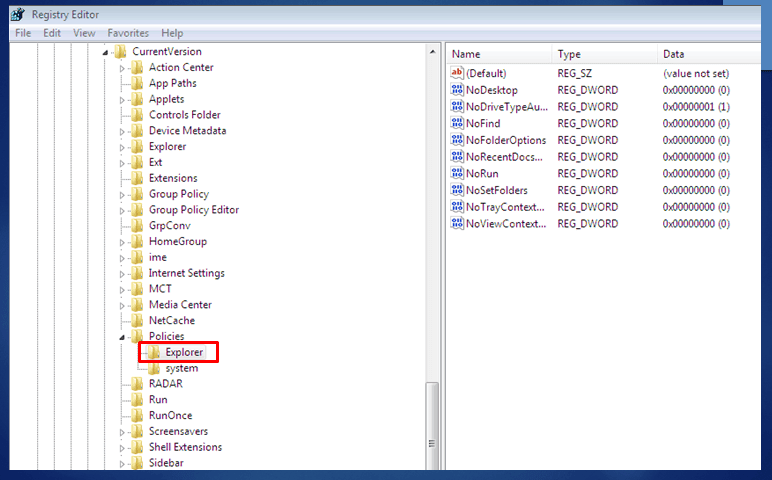Click the NoTrayContext... DWORD value icon
Image resolution: width=772 pixels, height=480 pixels.
(x=457, y=207)
